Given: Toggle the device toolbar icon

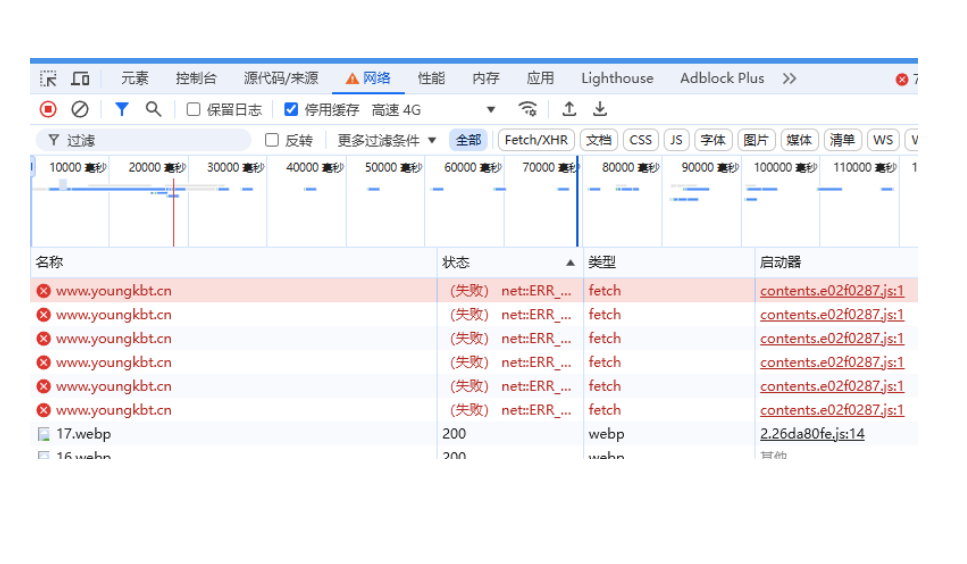Looking at the screenshot, I should (80, 79).
